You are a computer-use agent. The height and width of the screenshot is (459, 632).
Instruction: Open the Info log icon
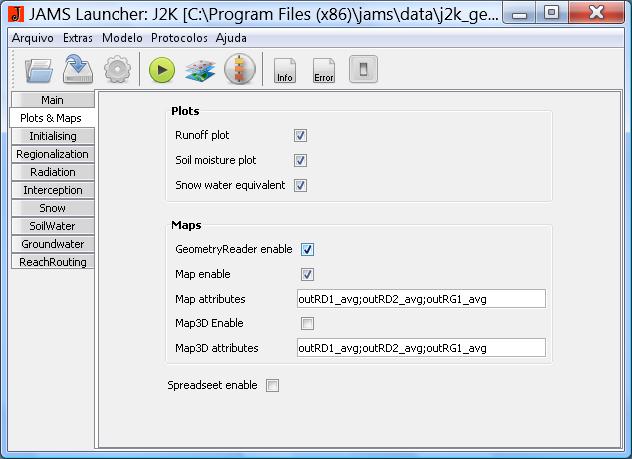pyautogui.click(x=285, y=70)
